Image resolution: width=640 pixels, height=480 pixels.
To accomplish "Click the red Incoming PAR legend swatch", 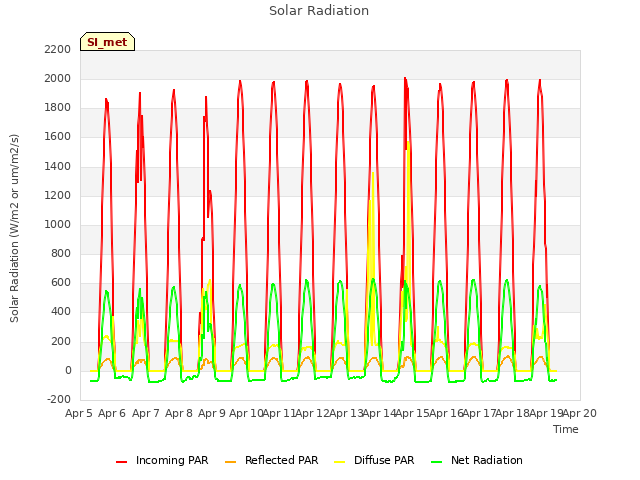I will pos(122,462).
